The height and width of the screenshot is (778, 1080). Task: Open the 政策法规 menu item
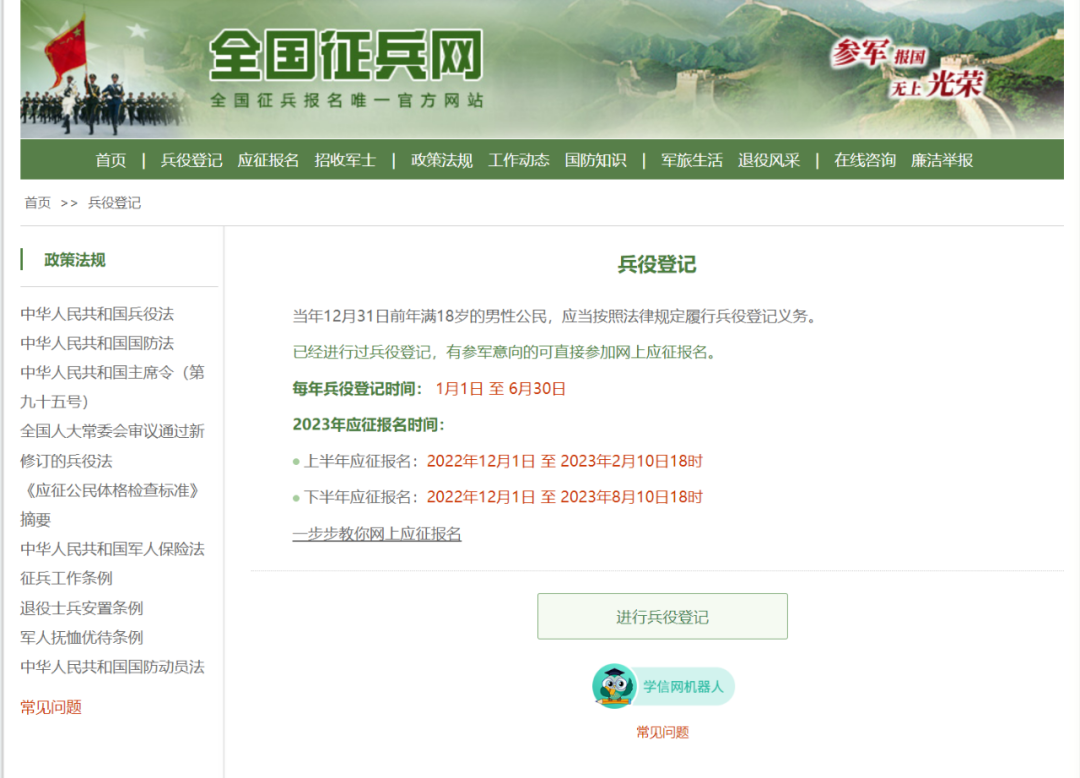442,160
